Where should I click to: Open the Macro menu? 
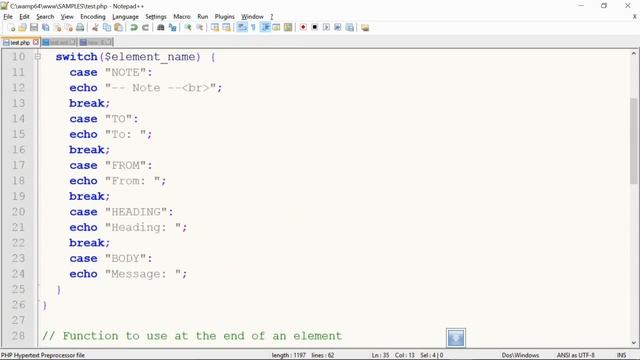point(182,17)
